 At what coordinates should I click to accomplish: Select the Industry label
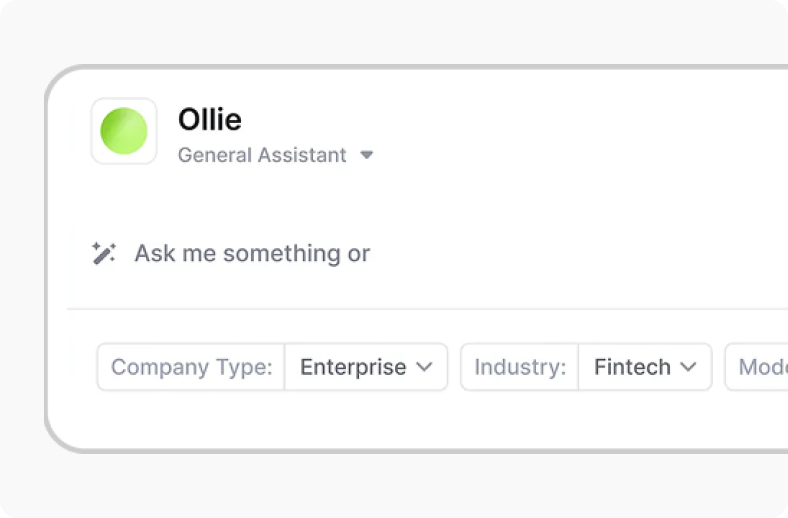[520, 367]
